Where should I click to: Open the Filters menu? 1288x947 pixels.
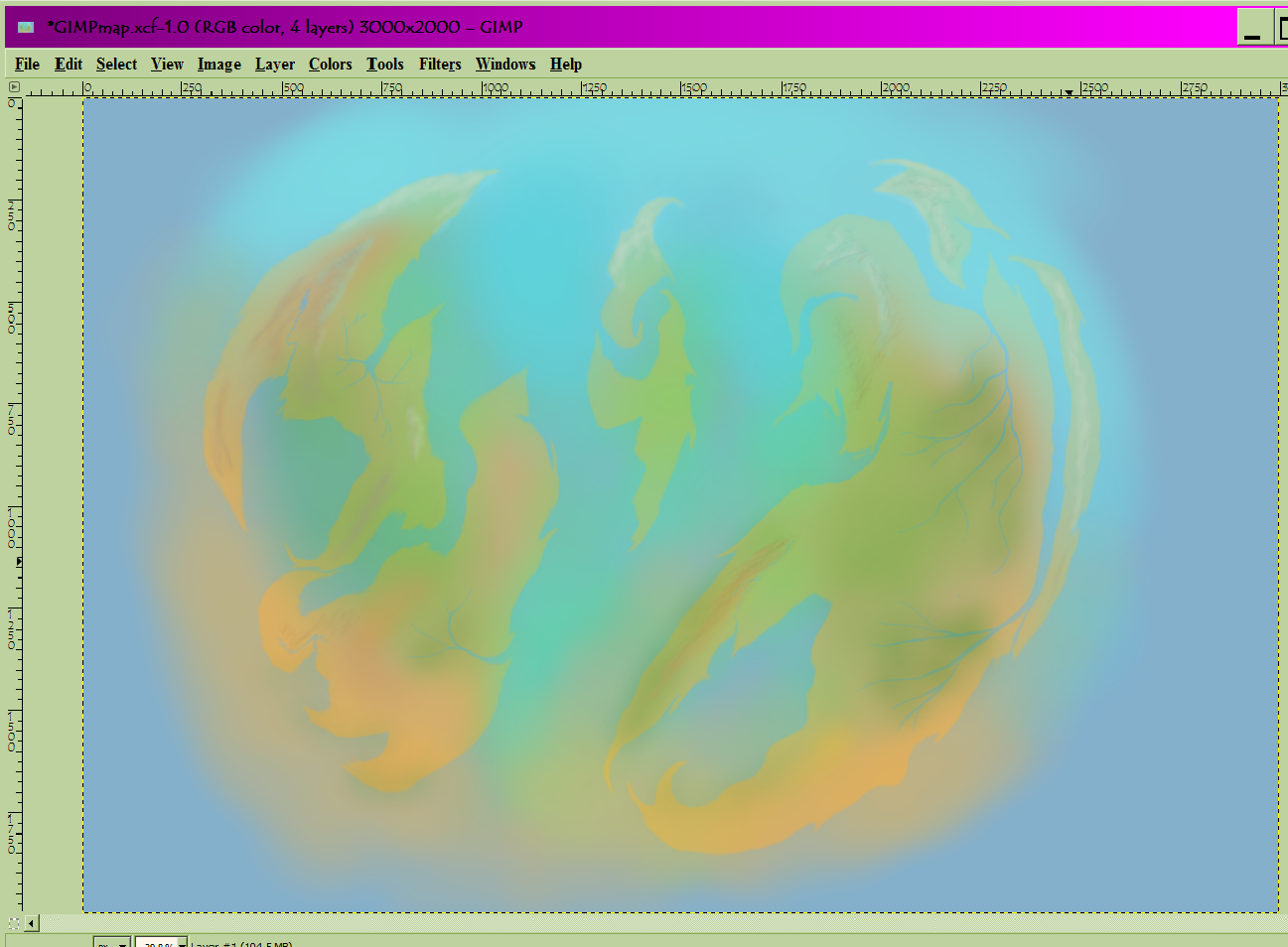440,64
